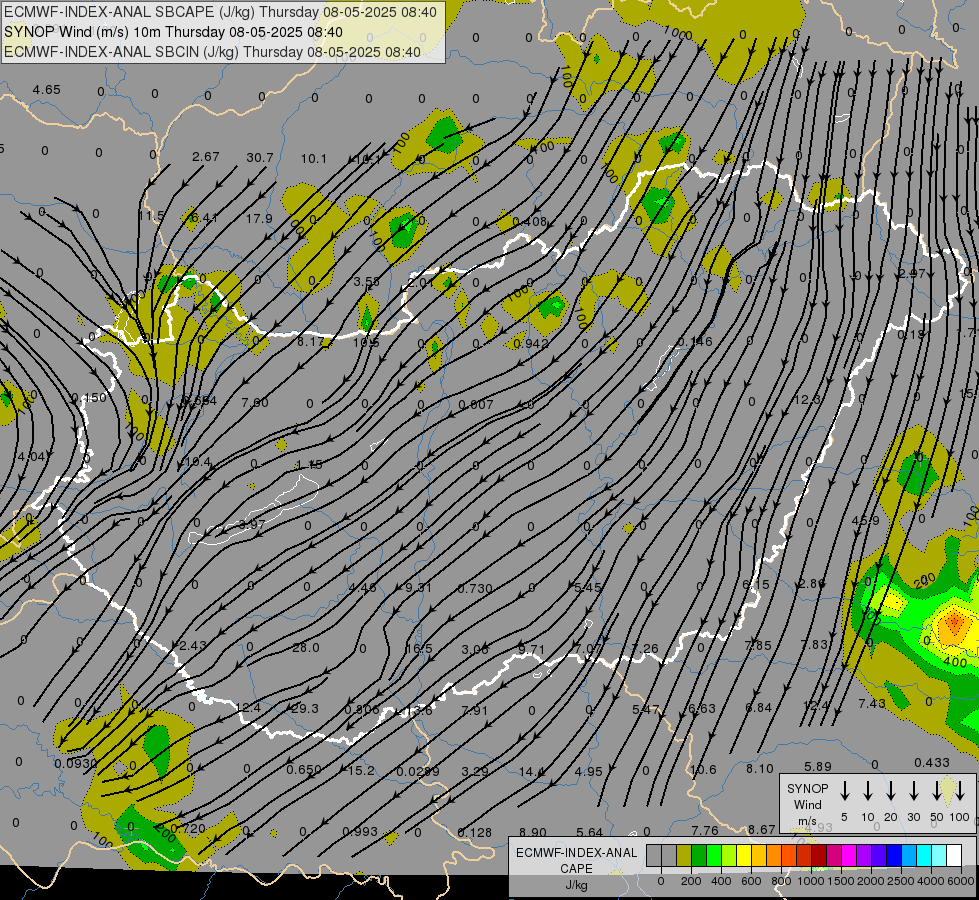
Task: Select the bright magenta swatch in CAPE legend
Action: coord(849,856)
